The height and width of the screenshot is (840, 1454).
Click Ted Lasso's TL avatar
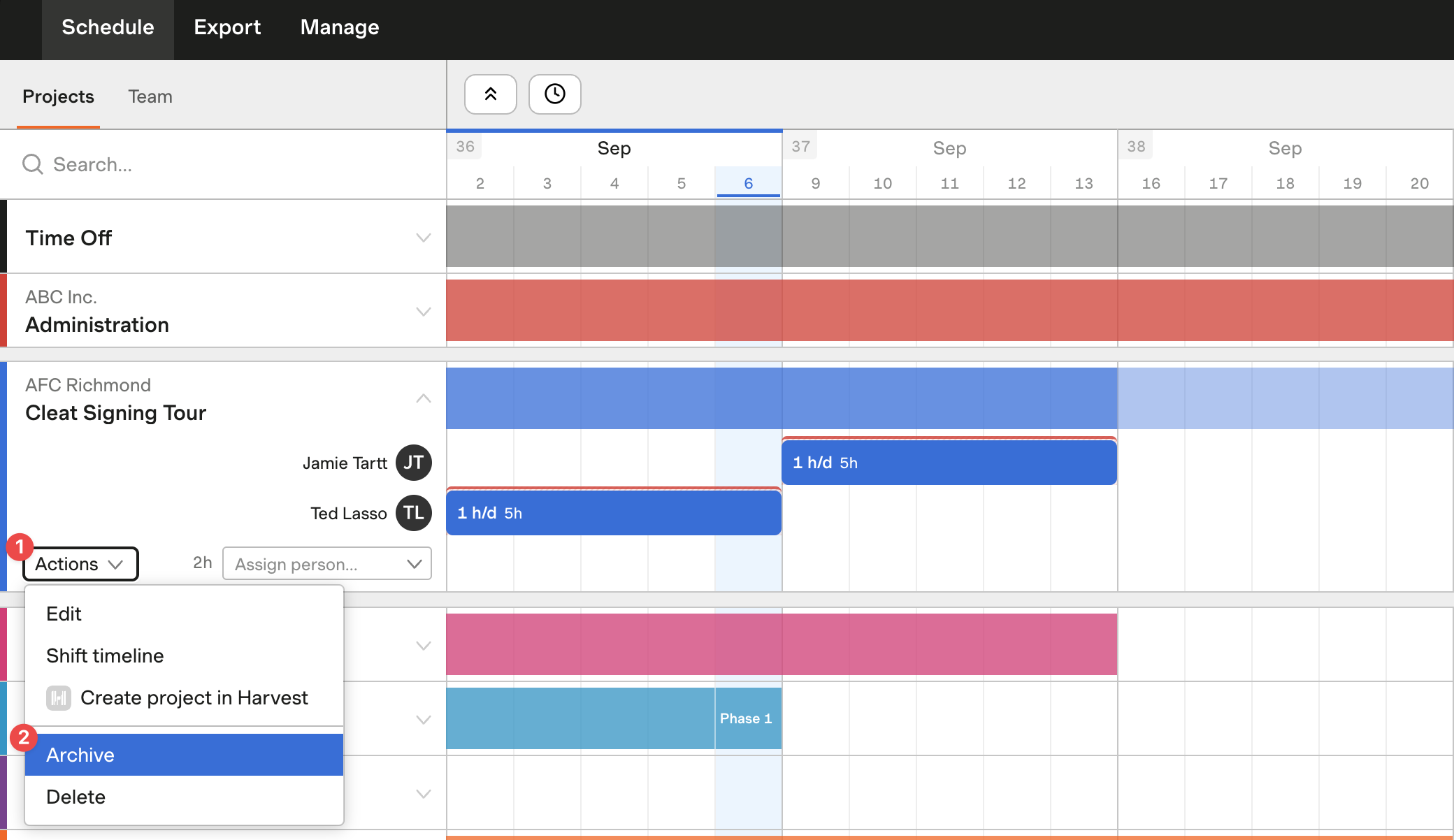coord(414,513)
